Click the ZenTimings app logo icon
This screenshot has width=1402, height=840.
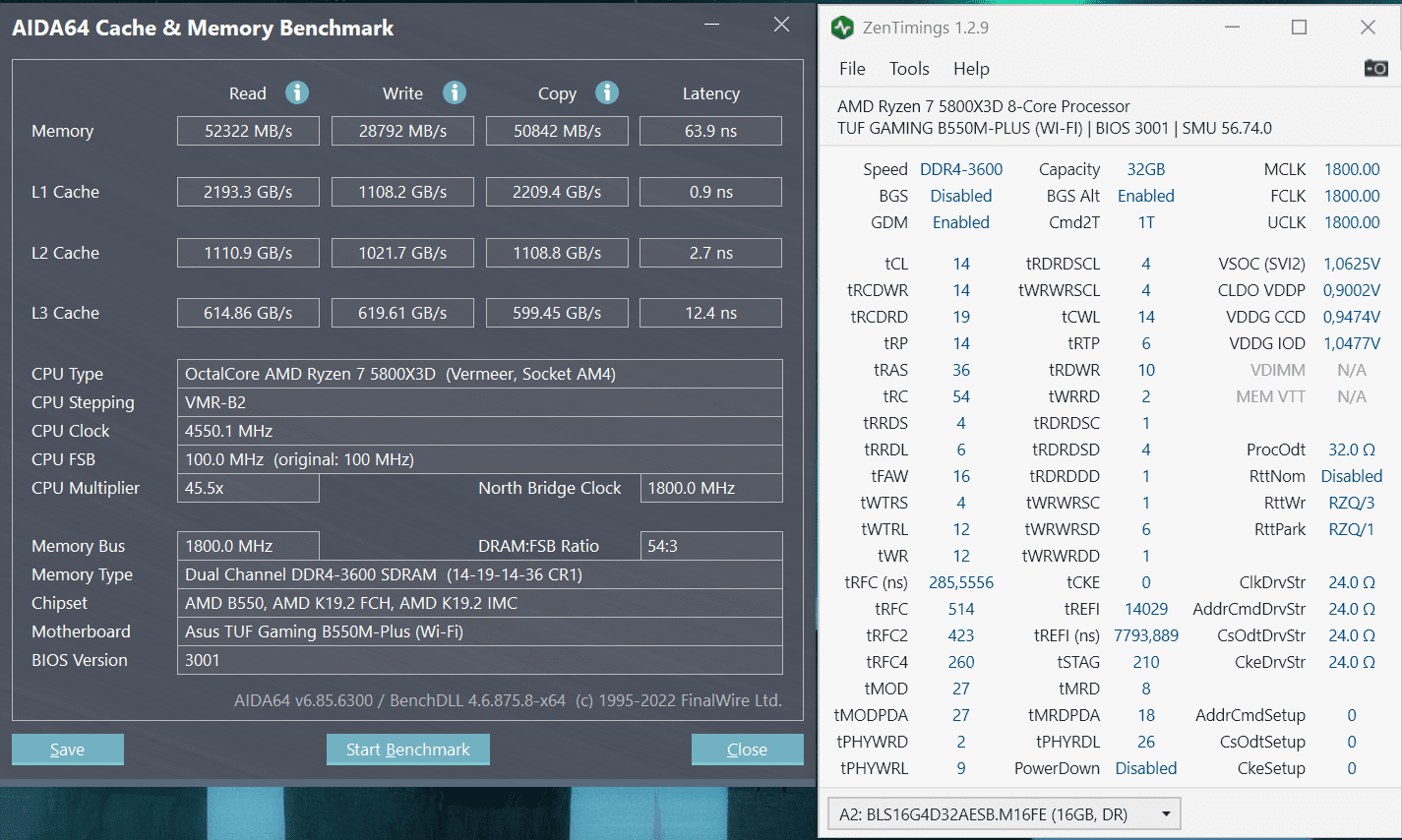point(842,28)
